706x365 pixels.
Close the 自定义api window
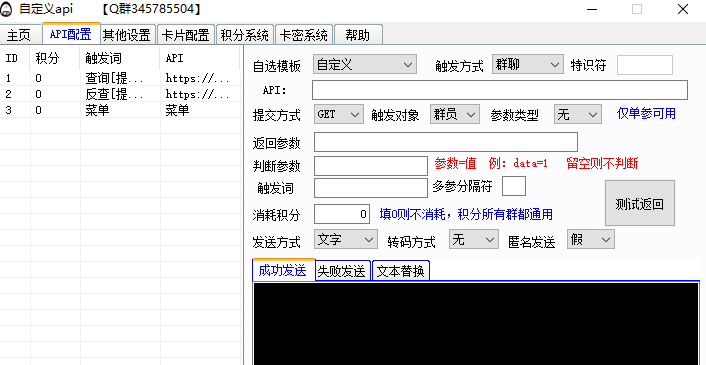(x=683, y=9)
